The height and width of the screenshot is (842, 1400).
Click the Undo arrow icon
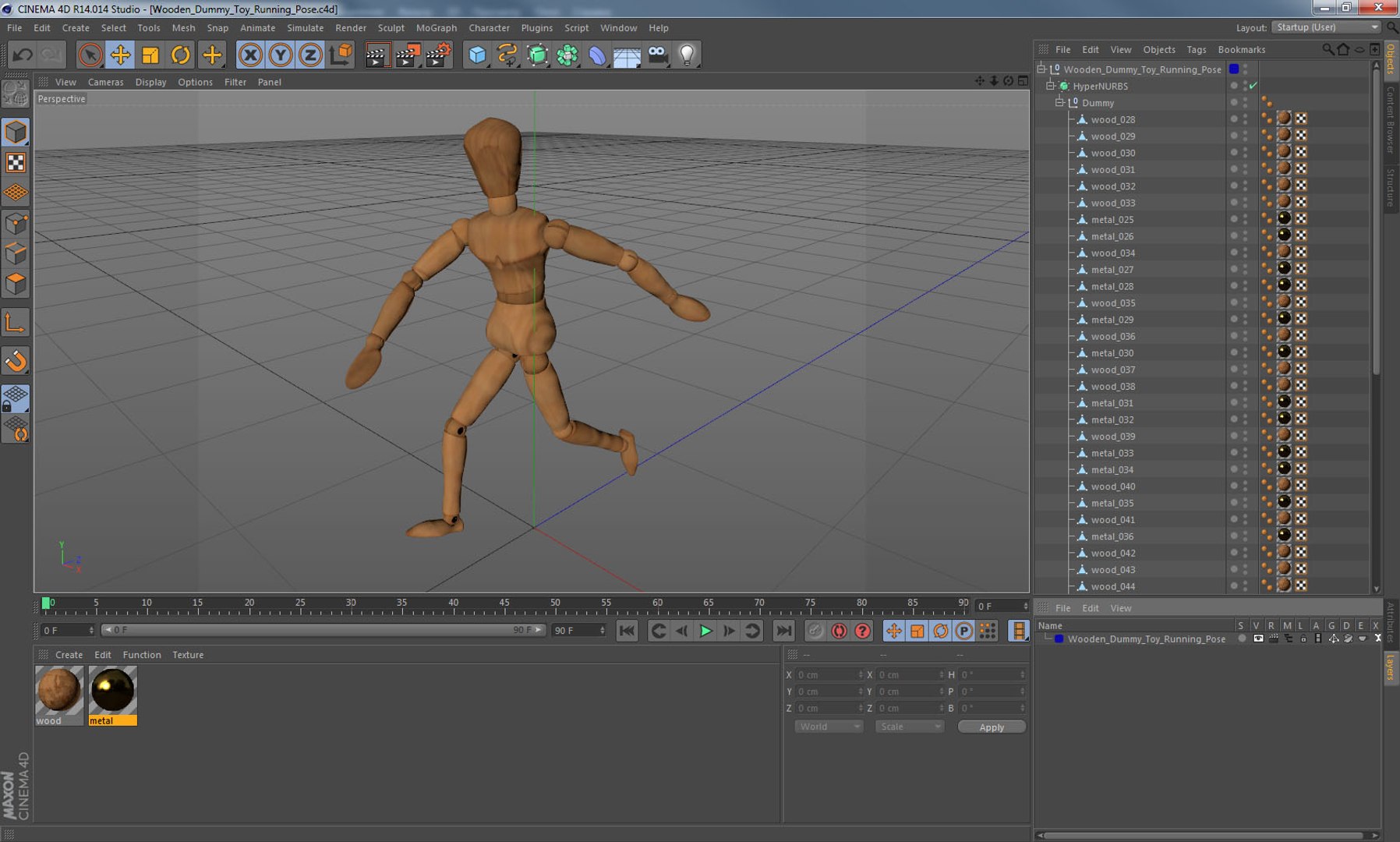tap(22, 55)
